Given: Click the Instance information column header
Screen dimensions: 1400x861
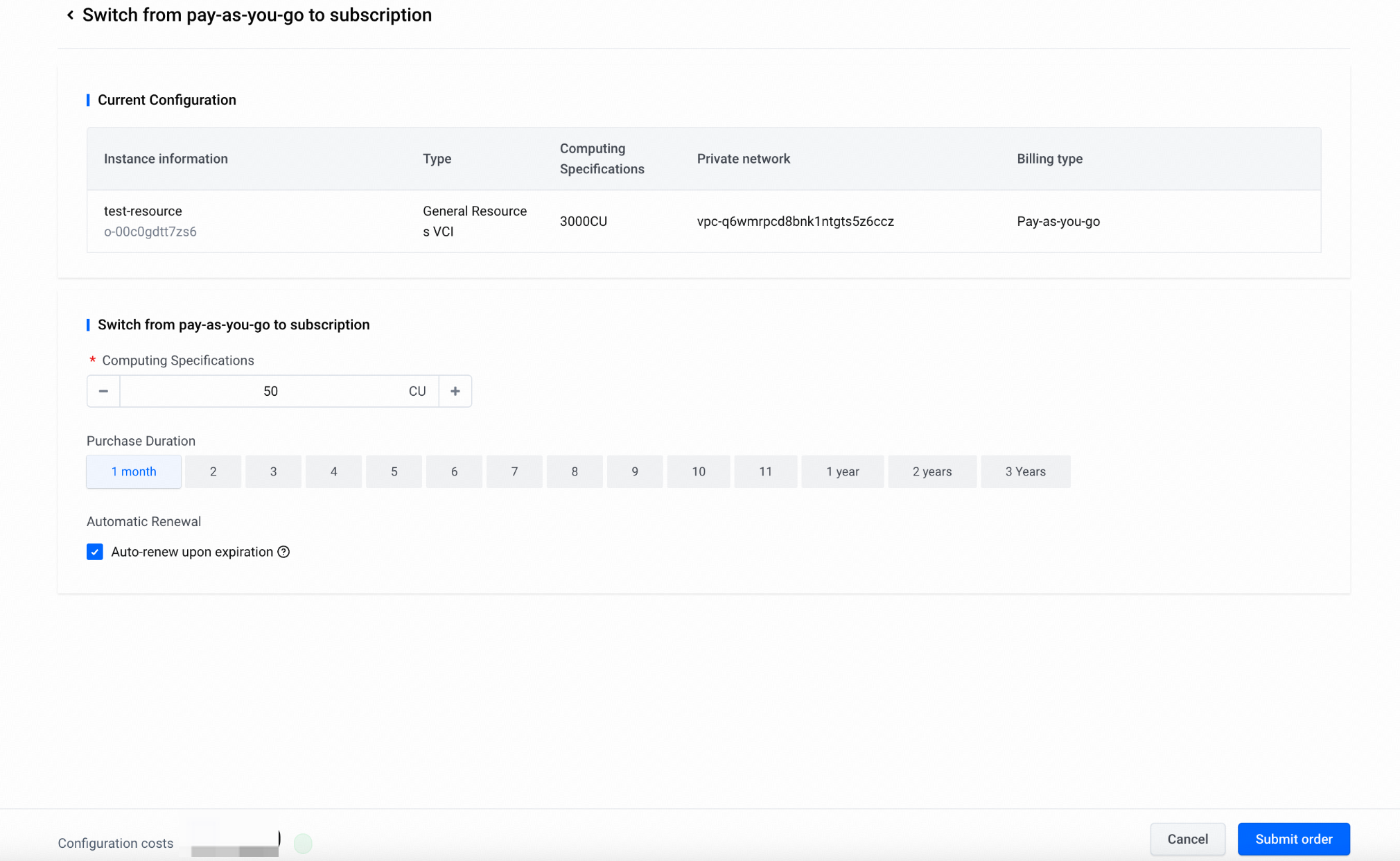Looking at the screenshot, I should point(166,159).
